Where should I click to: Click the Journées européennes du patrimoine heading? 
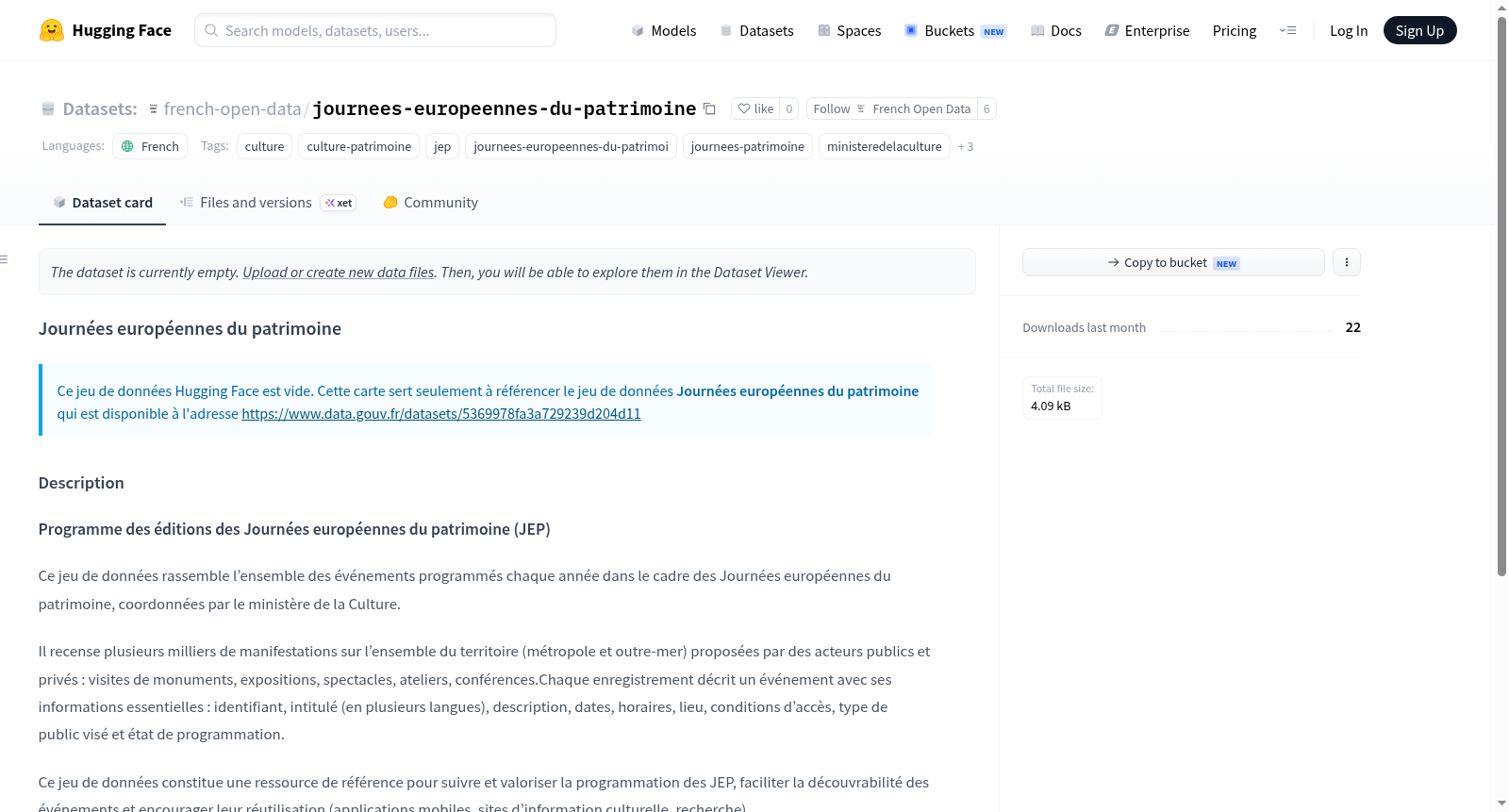coord(190,329)
